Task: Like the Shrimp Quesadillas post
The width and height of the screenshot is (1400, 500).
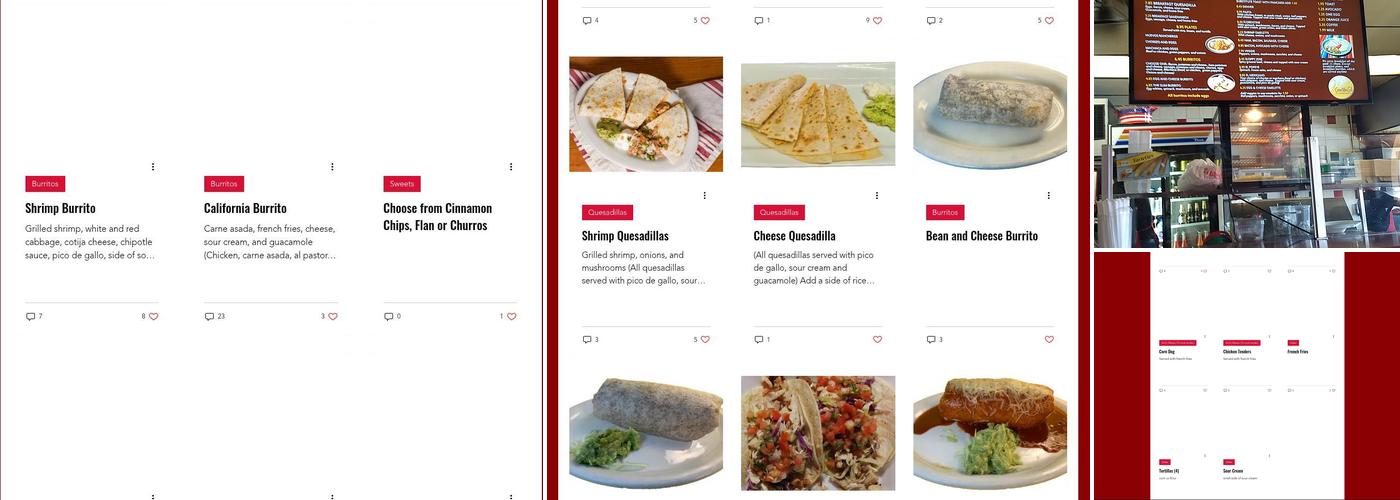Action: 705,339
